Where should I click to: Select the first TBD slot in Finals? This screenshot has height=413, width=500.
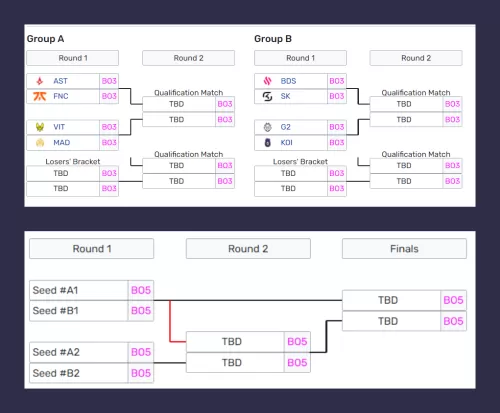tap(392, 300)
